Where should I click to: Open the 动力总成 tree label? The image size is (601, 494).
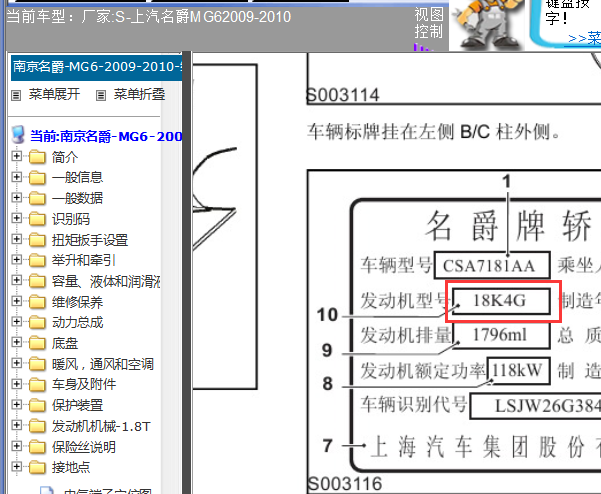click(x=77, y=322)
